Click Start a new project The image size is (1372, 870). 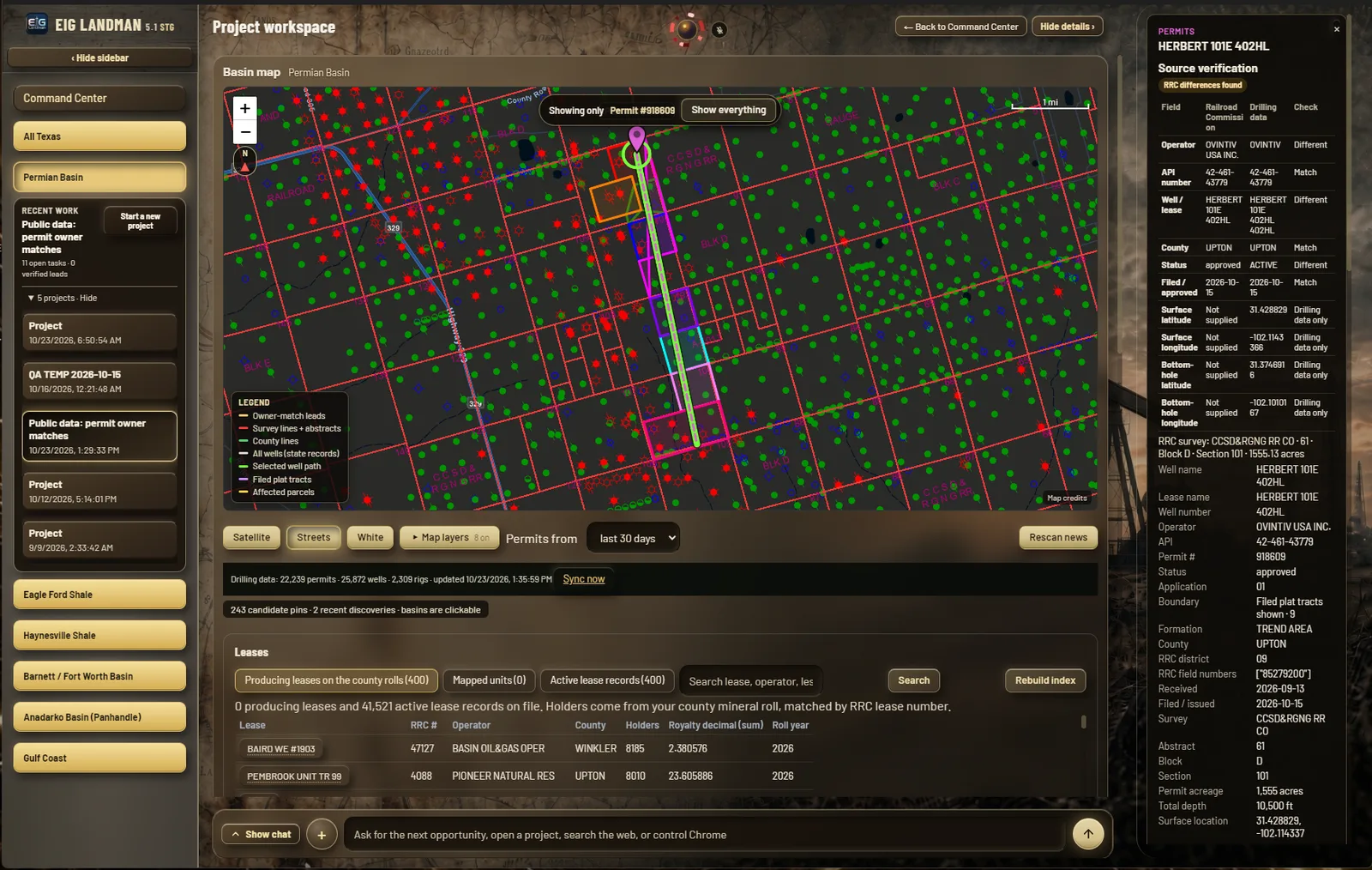click(x=140, y=221)
